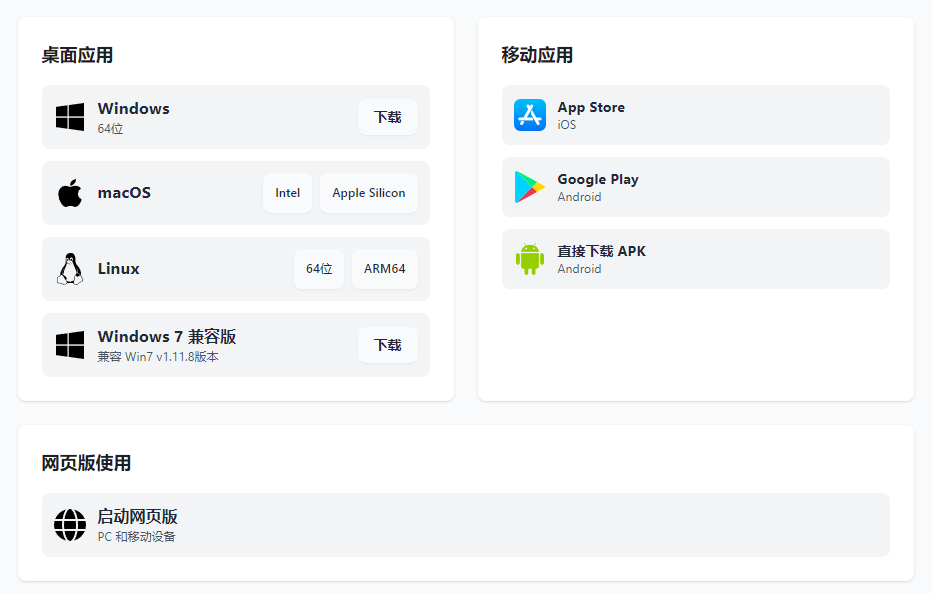Image resolution: width=932 pixels, height=593 pixels.
Task: Click the macOS label text
Action: tap(124, 193)
